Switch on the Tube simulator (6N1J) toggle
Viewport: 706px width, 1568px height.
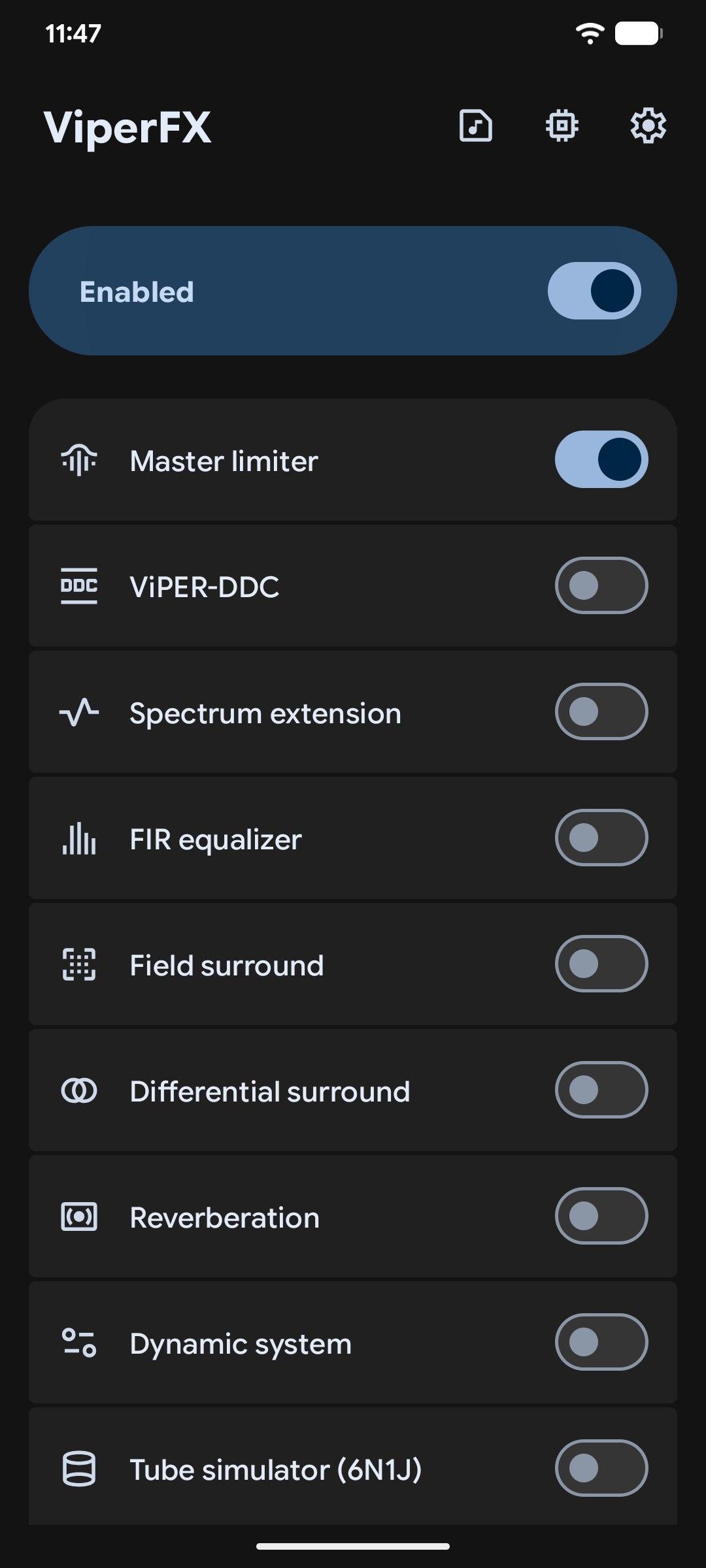(x=601, y=1468)
